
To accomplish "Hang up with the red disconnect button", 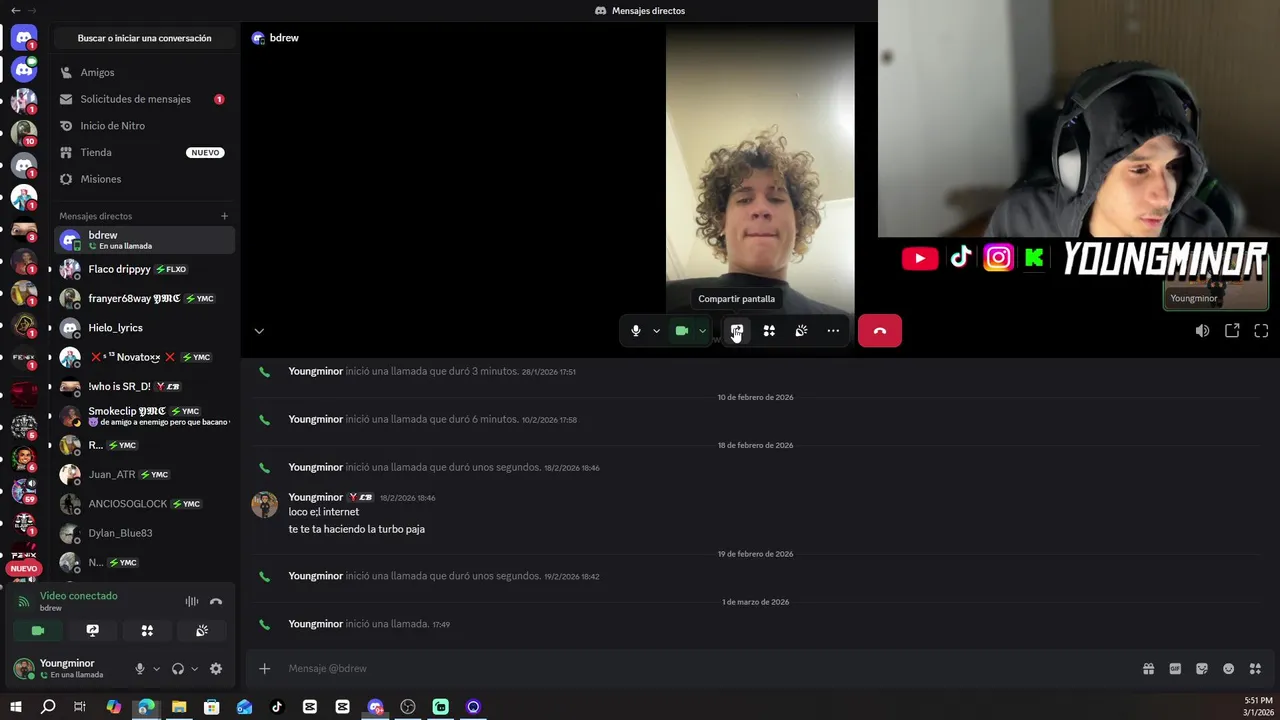I will [880, 331].
